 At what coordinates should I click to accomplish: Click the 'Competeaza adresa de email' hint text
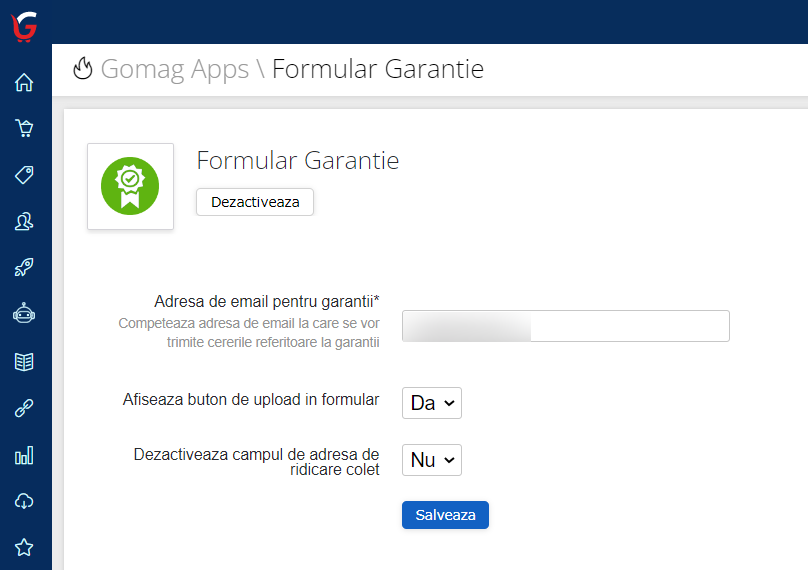pos(249,332)
